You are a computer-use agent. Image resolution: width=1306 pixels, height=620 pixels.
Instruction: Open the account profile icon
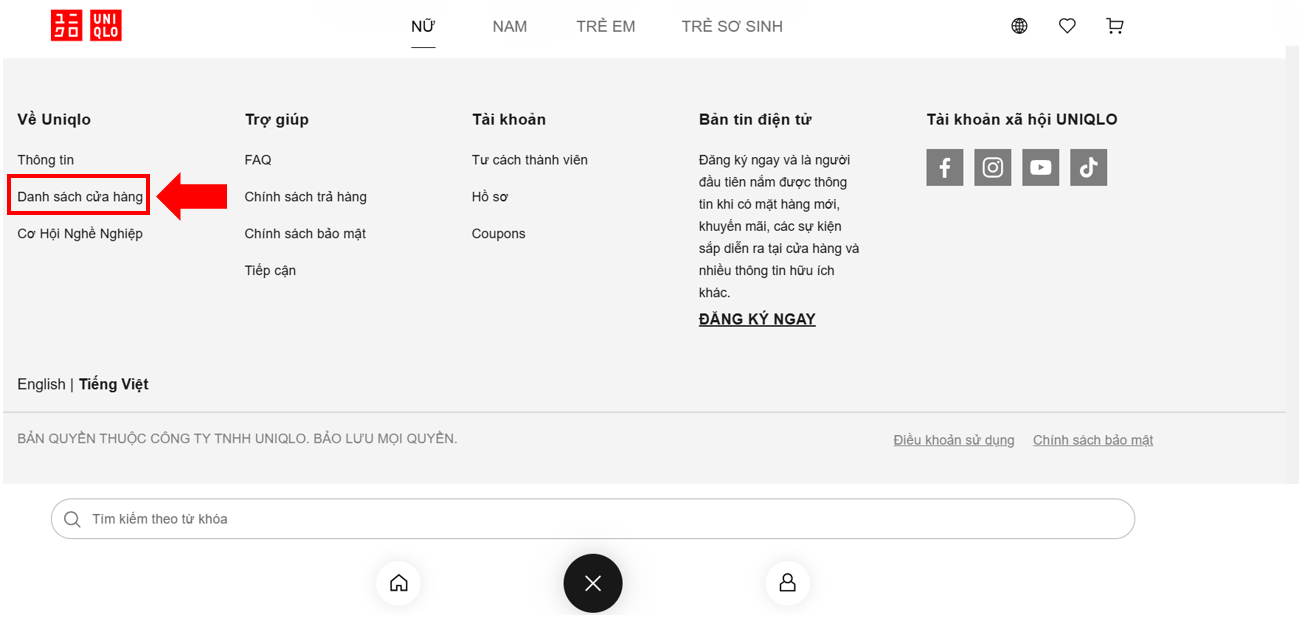[787, 583]
